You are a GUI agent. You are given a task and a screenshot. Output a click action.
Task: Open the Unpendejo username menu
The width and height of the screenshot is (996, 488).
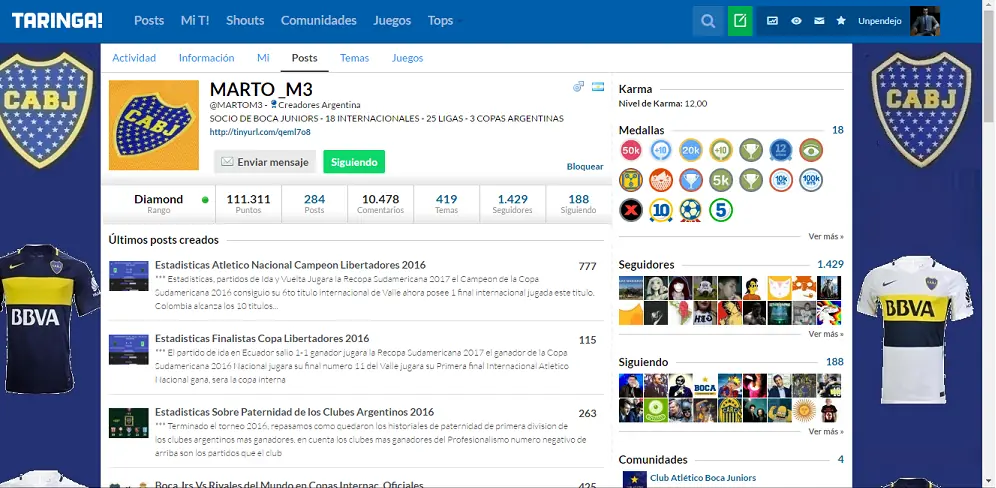coord(880,21)
